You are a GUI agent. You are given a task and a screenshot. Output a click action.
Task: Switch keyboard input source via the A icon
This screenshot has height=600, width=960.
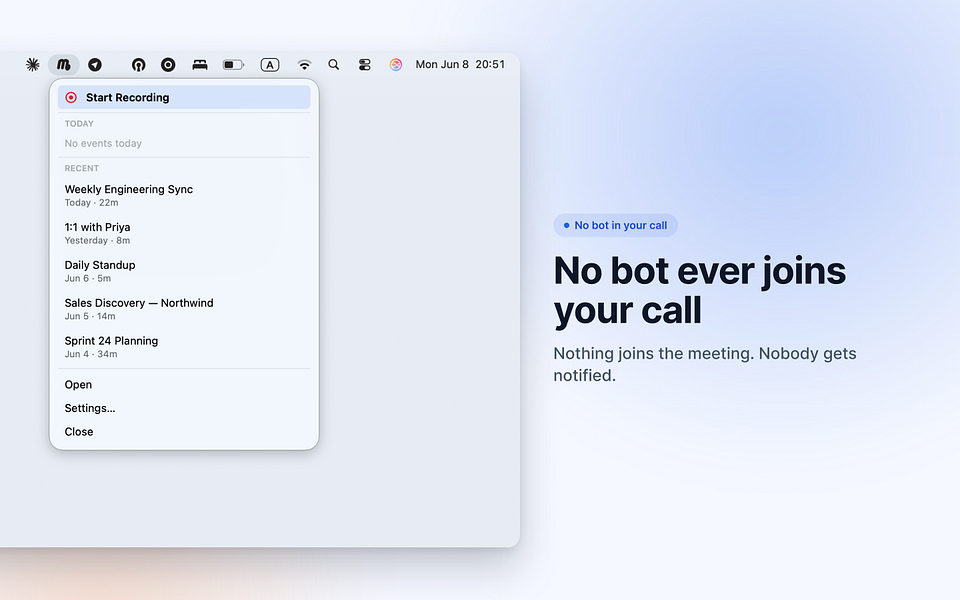point(270,64)
